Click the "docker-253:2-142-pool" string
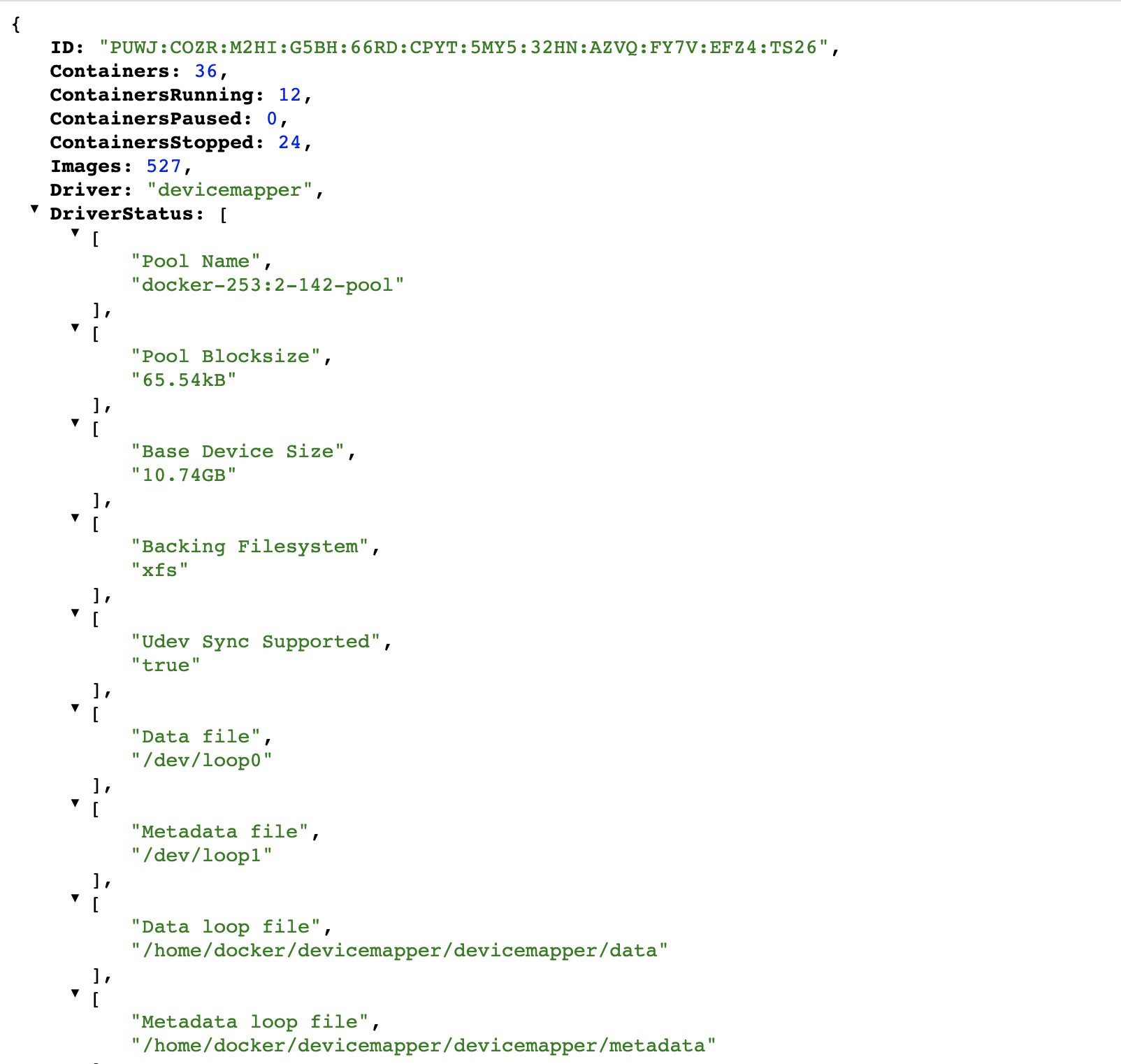The width and height of the screenshot is (1121, 1064). tap(268, 285)
